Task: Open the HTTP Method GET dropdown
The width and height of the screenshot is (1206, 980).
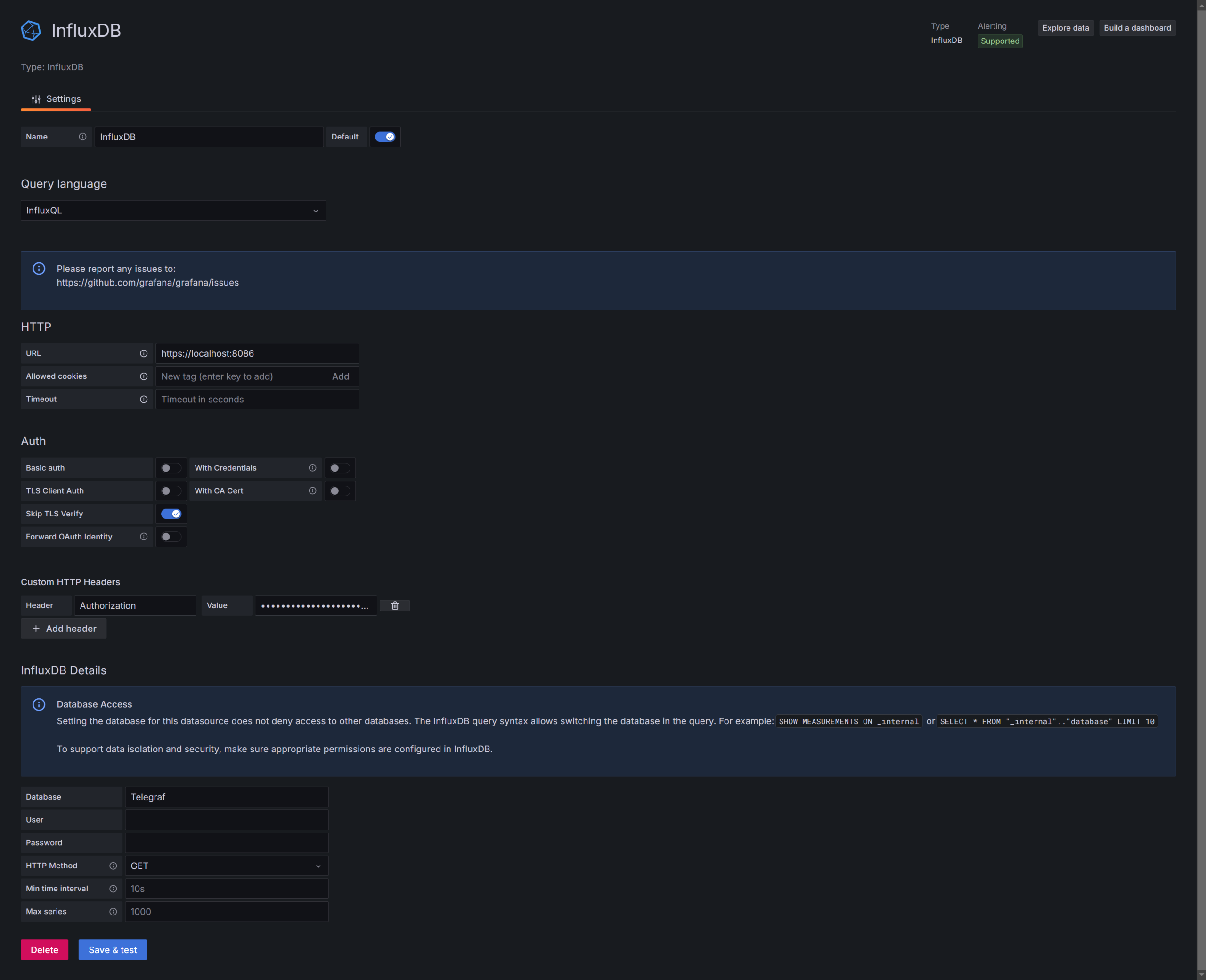Action: point(227,866)
